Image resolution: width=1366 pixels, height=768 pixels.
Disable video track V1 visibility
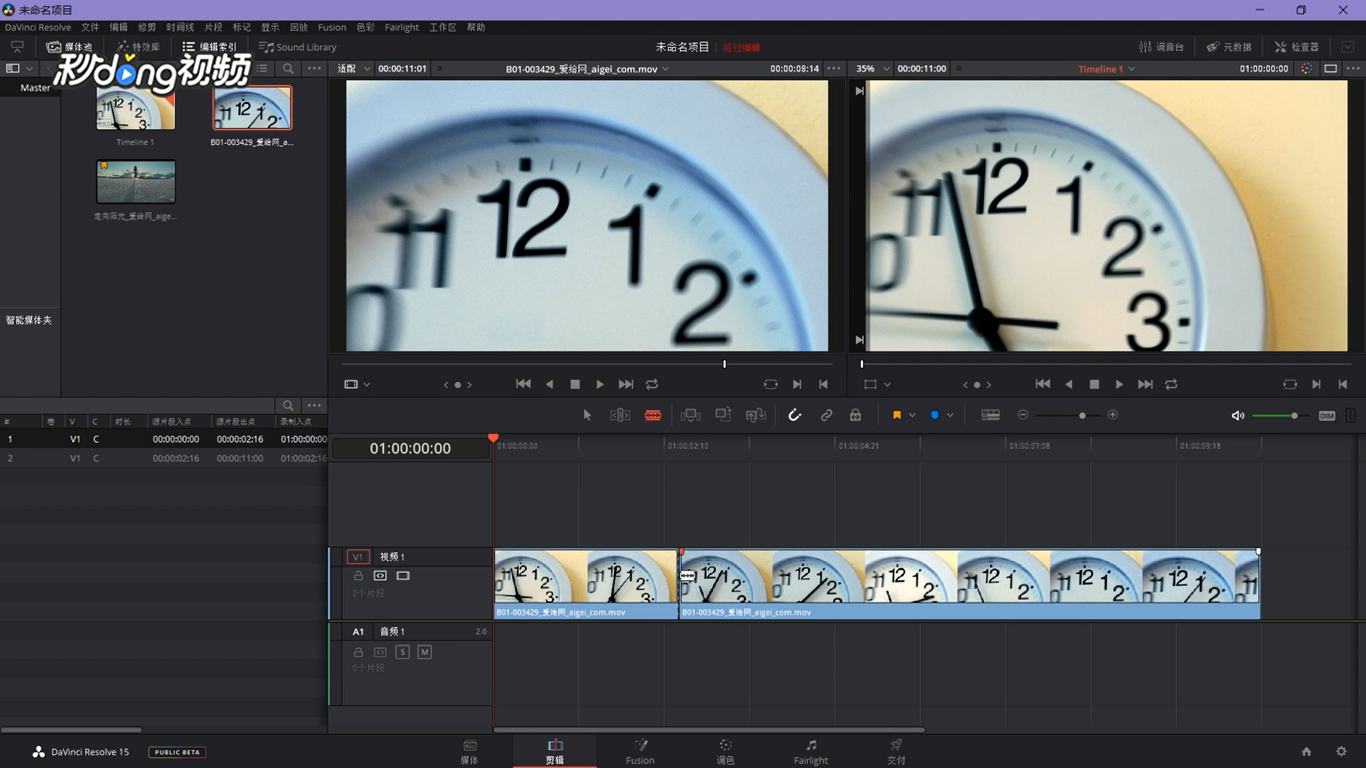403,576
